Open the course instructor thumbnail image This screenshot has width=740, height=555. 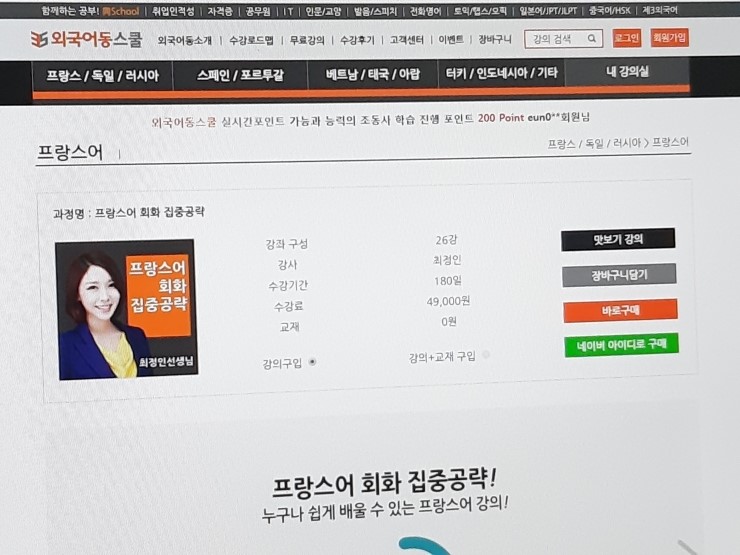[x=126, y=309]
